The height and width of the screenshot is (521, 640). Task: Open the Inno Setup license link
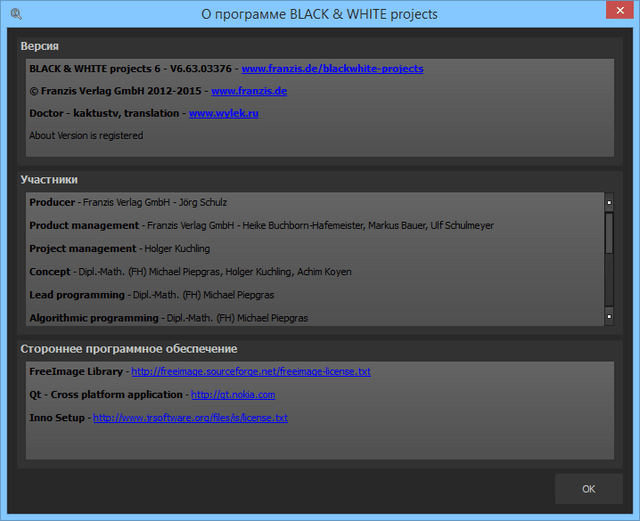click(x=190, y=418)
